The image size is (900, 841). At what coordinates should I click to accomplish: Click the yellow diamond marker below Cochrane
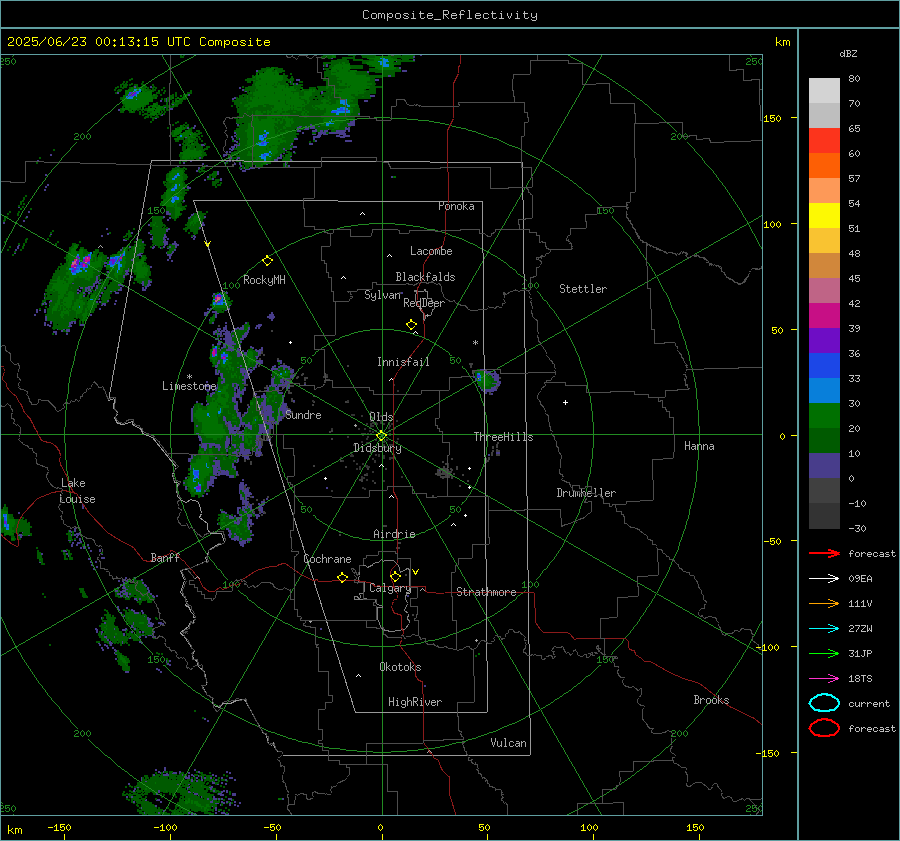click(343, 577)
